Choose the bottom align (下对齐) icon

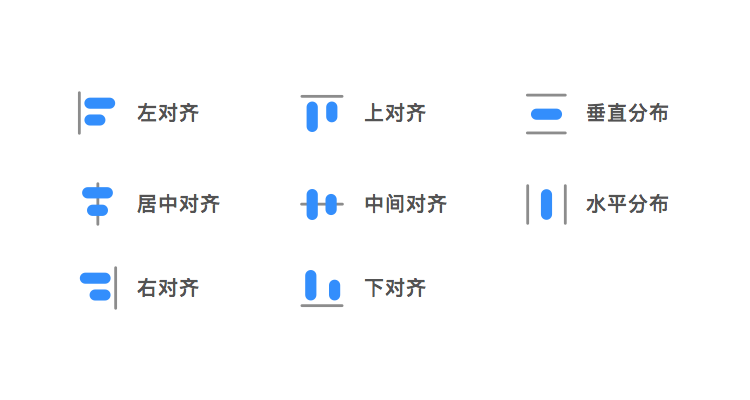pos(322,288)
